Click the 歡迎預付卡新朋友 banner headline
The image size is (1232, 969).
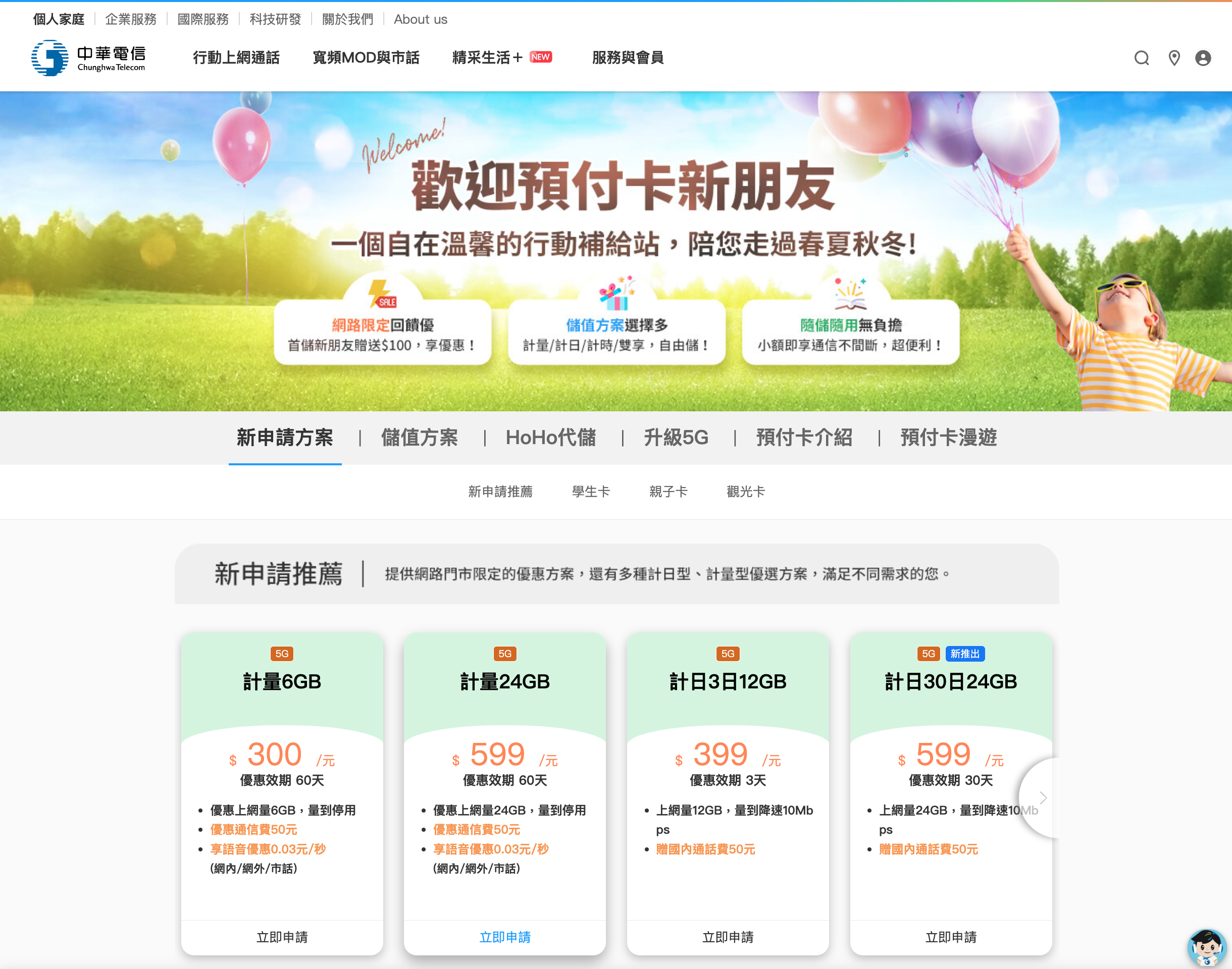pos(623,186)
